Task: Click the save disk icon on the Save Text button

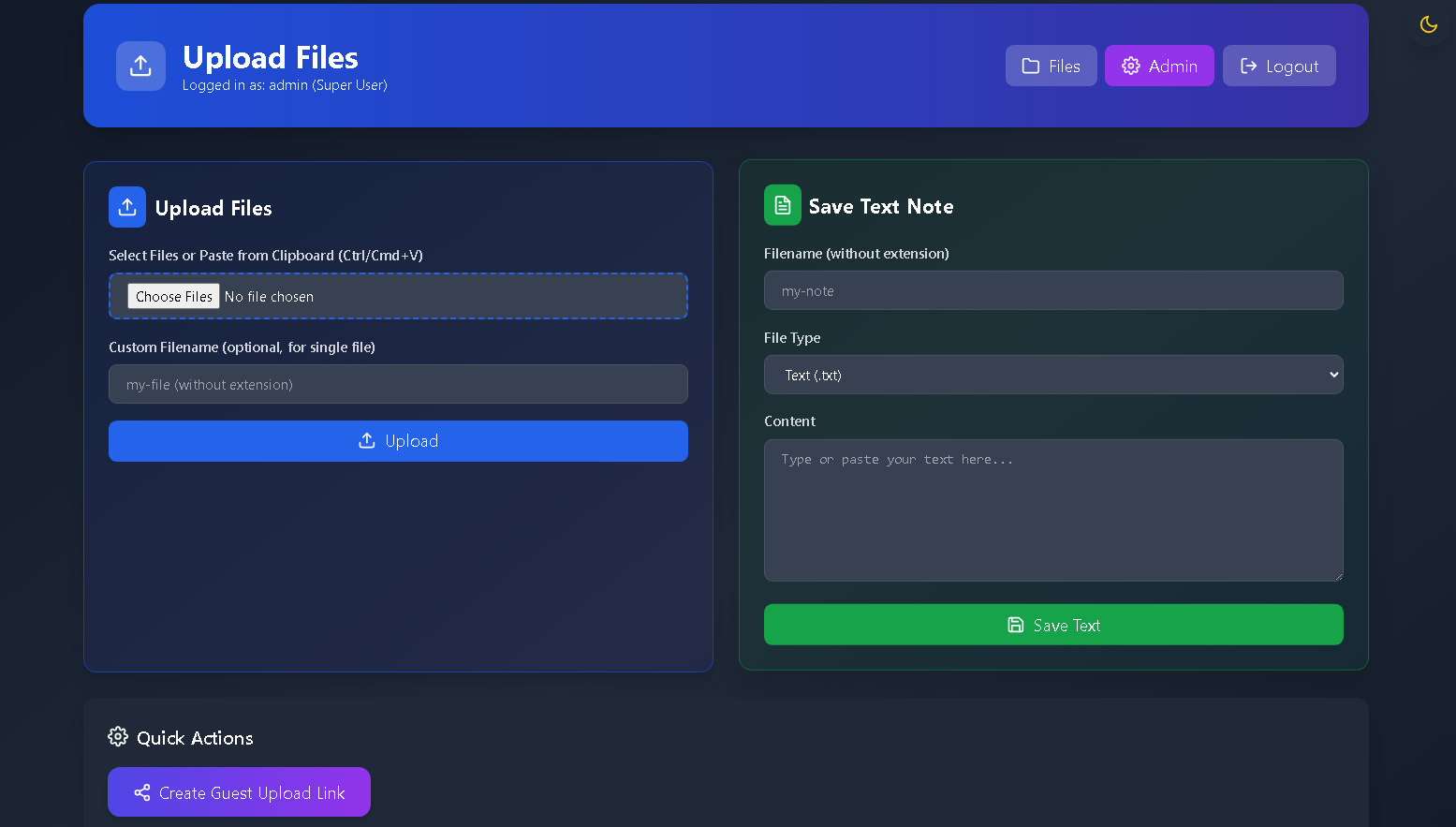Action: tap(1016, 625)
